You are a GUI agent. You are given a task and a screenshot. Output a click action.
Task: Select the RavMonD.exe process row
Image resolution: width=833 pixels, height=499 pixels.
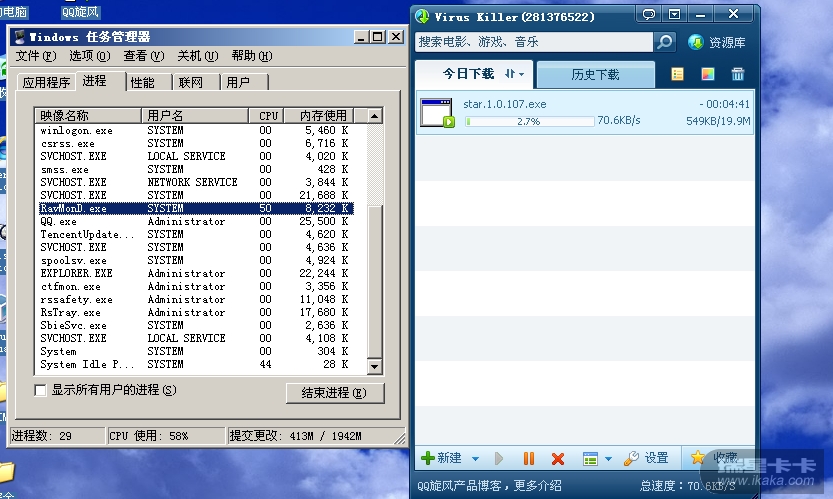point(194,208)
